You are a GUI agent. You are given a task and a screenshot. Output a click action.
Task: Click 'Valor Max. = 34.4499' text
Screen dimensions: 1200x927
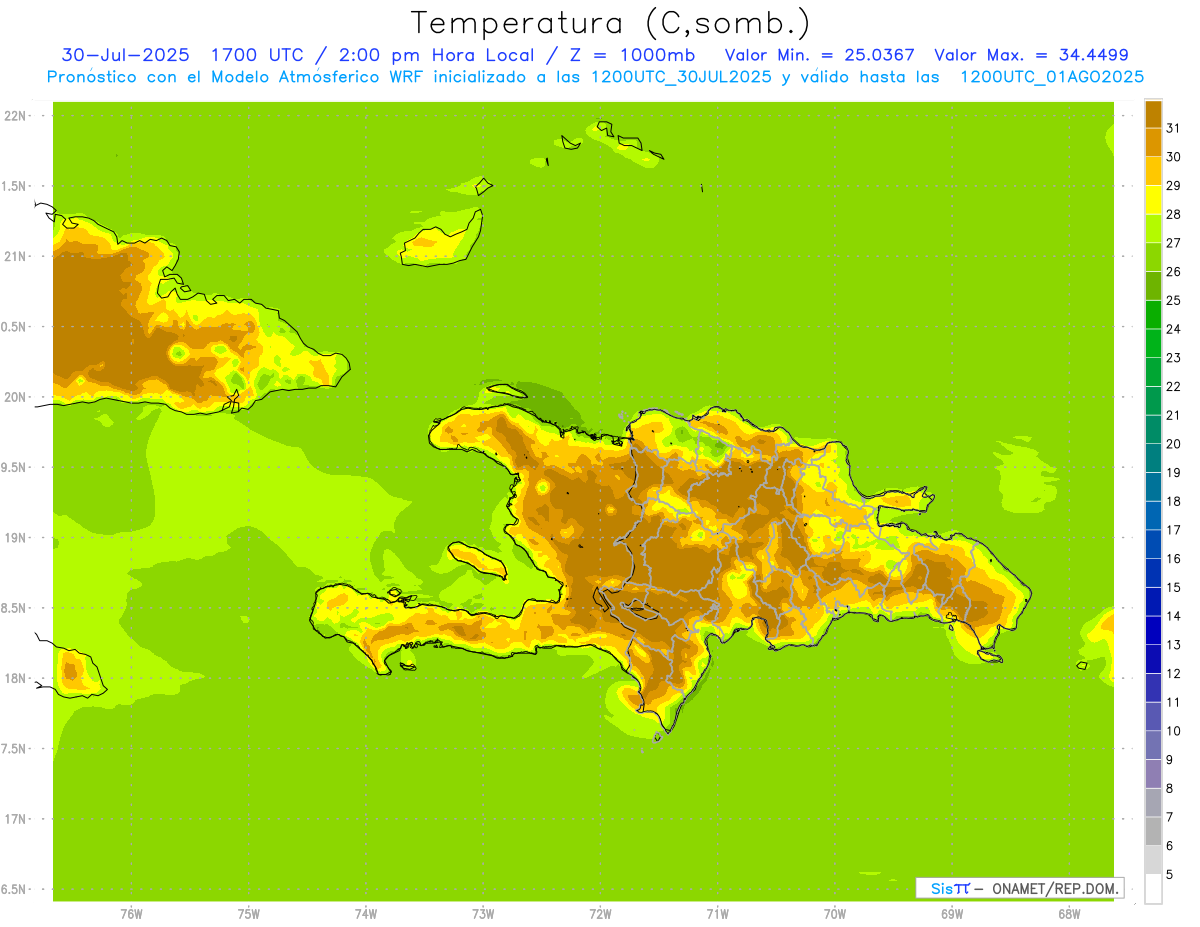click(1031, 55)
